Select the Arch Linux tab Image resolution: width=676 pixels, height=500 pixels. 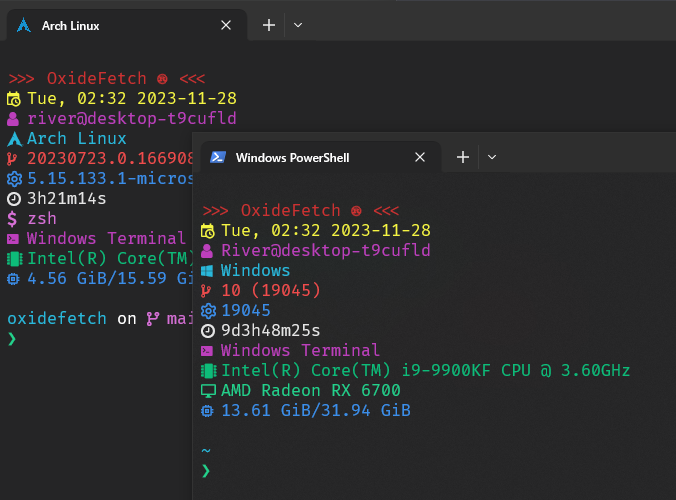coord(126,25)
